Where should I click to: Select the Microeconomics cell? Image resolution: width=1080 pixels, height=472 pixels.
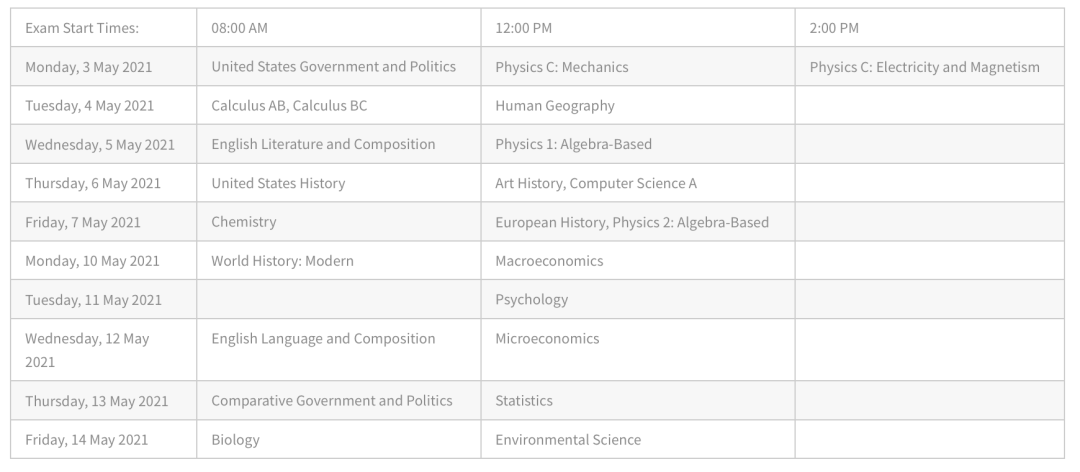point(638,349)
